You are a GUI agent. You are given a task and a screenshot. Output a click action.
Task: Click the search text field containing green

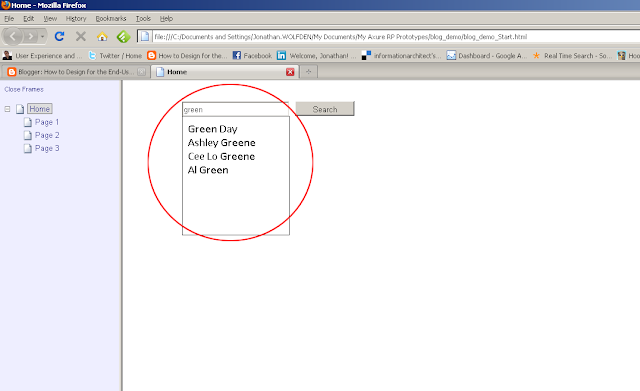(x=236, y=109)
